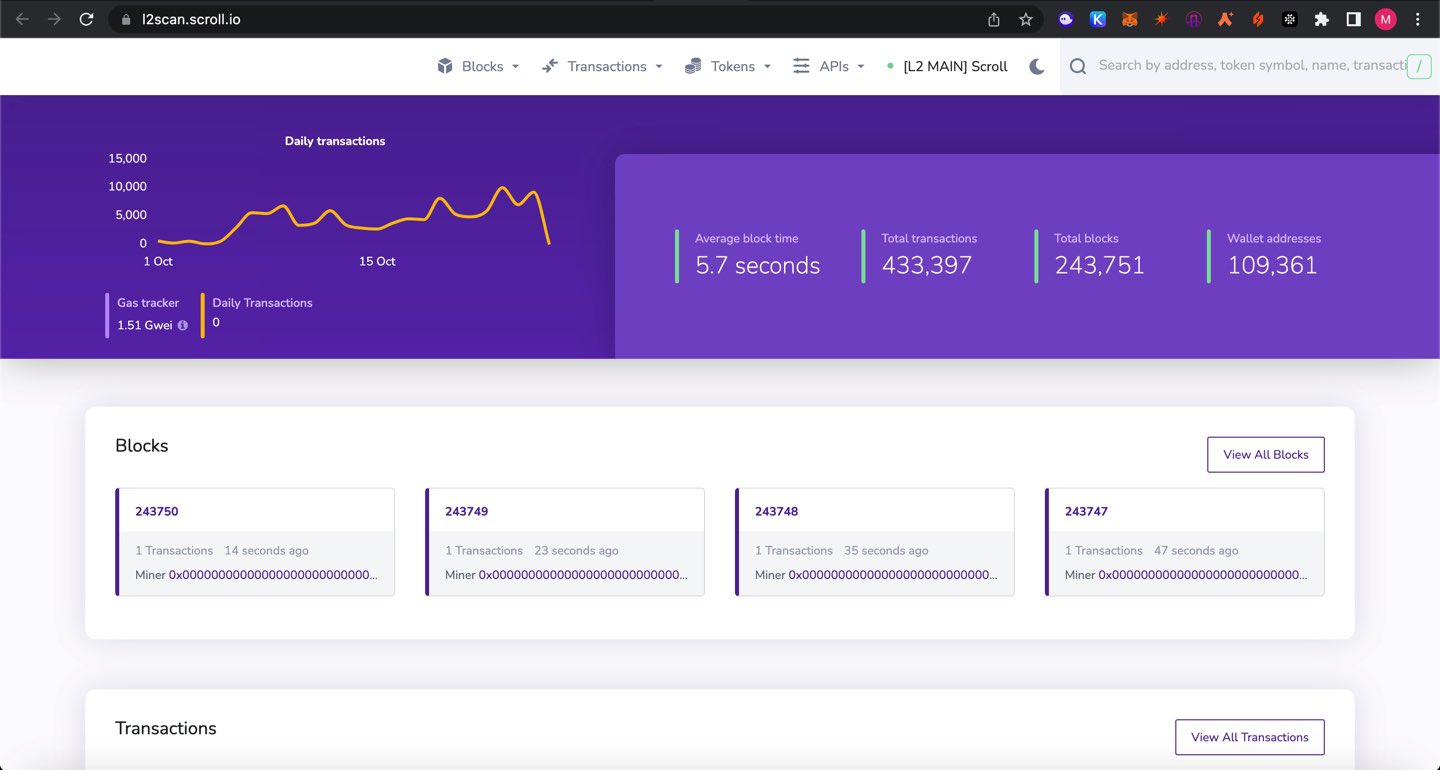Click the total blocks value 243,751

(x=1099, y=265)
